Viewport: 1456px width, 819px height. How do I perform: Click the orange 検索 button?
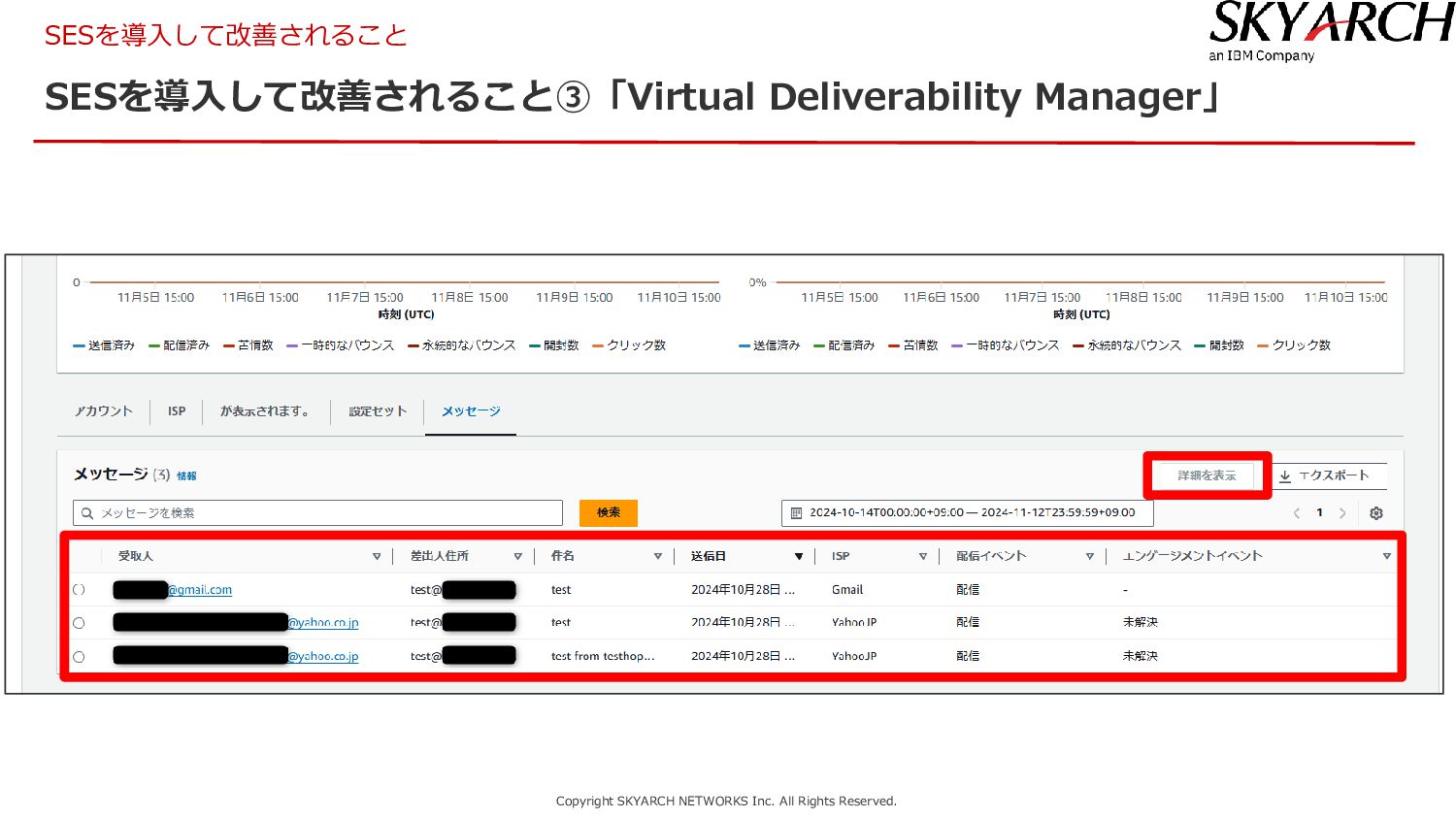point(609,512)
